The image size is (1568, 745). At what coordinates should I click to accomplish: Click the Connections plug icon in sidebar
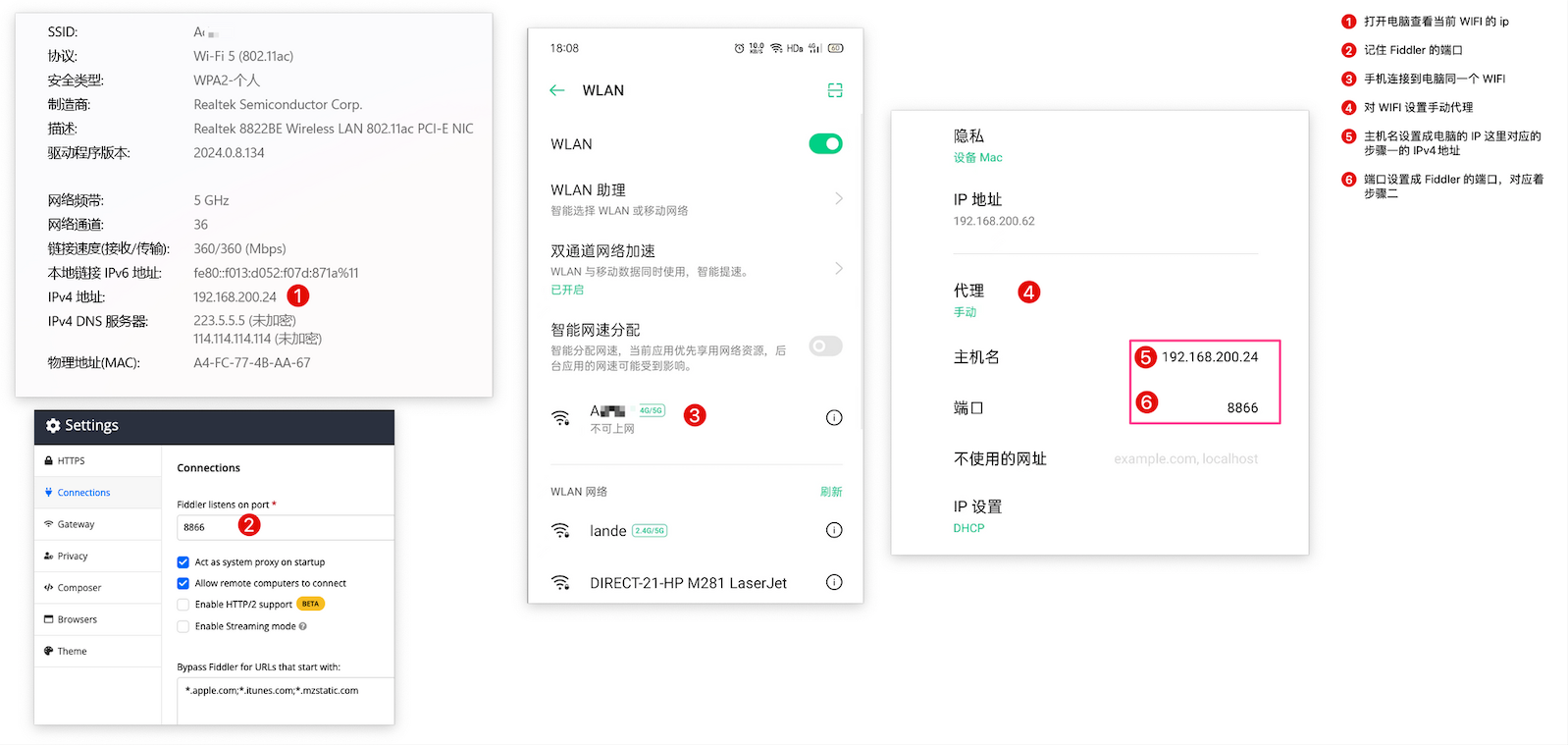(x=49, y=493)
